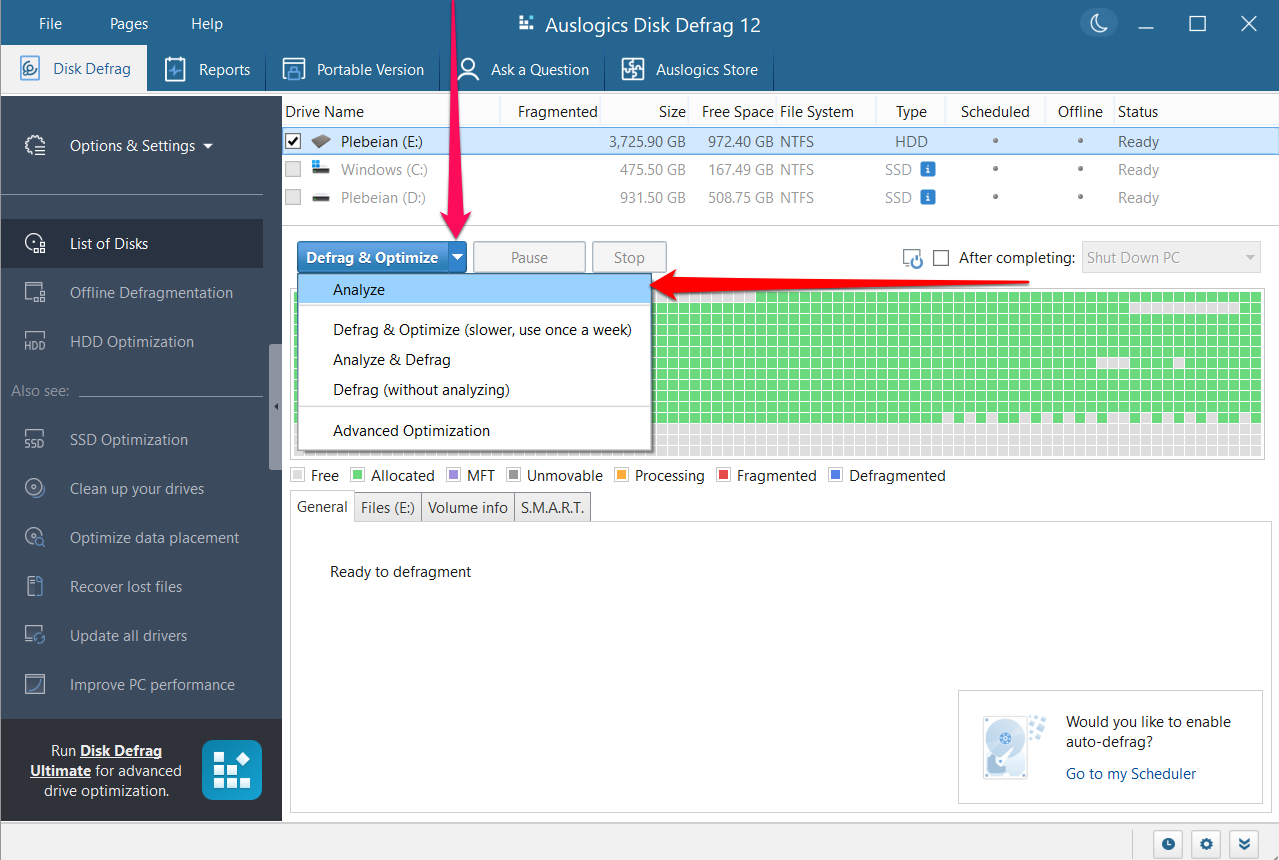This screenshot has height=860, width=1279.
Task: Expand the Options & Settings dropdown
Action: [140, 145]
